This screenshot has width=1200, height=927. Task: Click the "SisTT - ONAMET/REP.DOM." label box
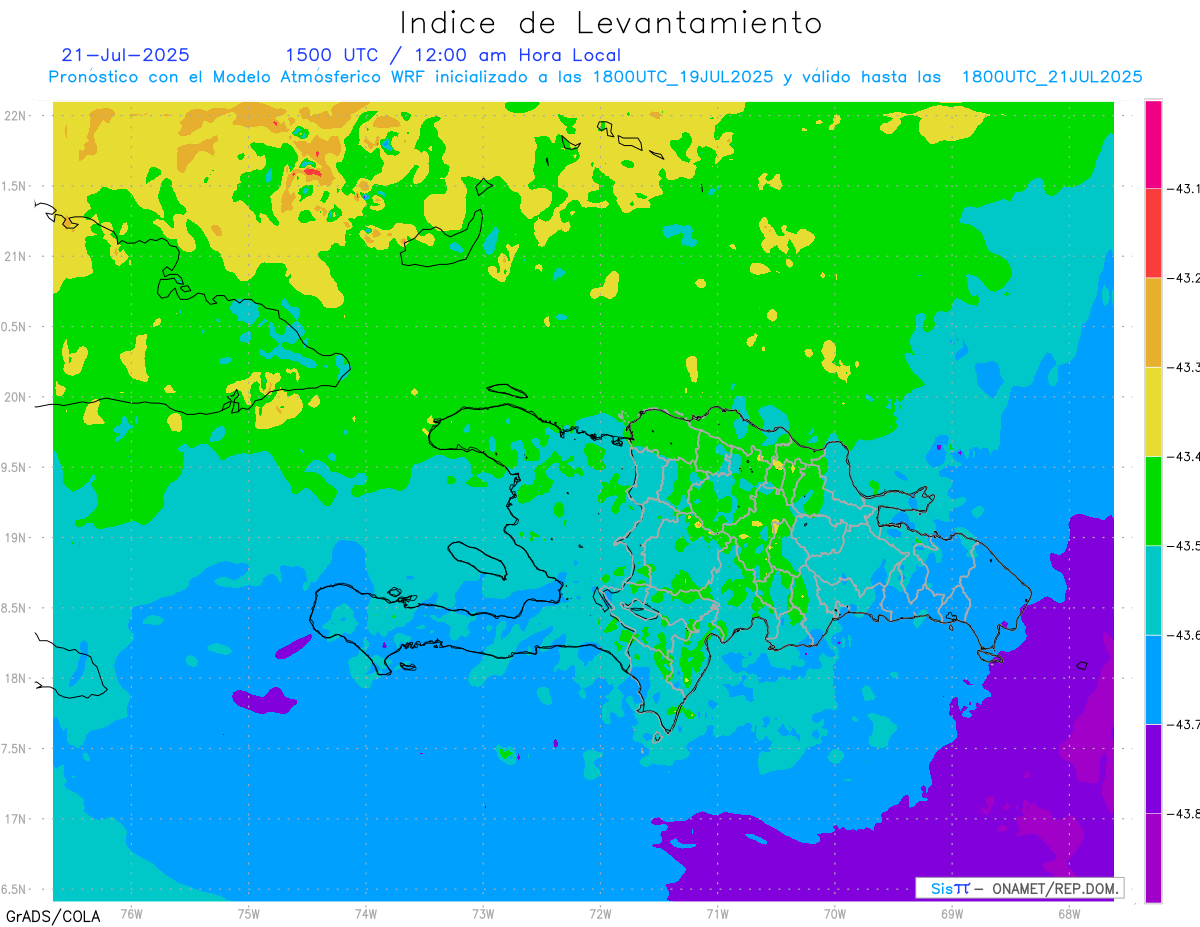(1020, 888)
